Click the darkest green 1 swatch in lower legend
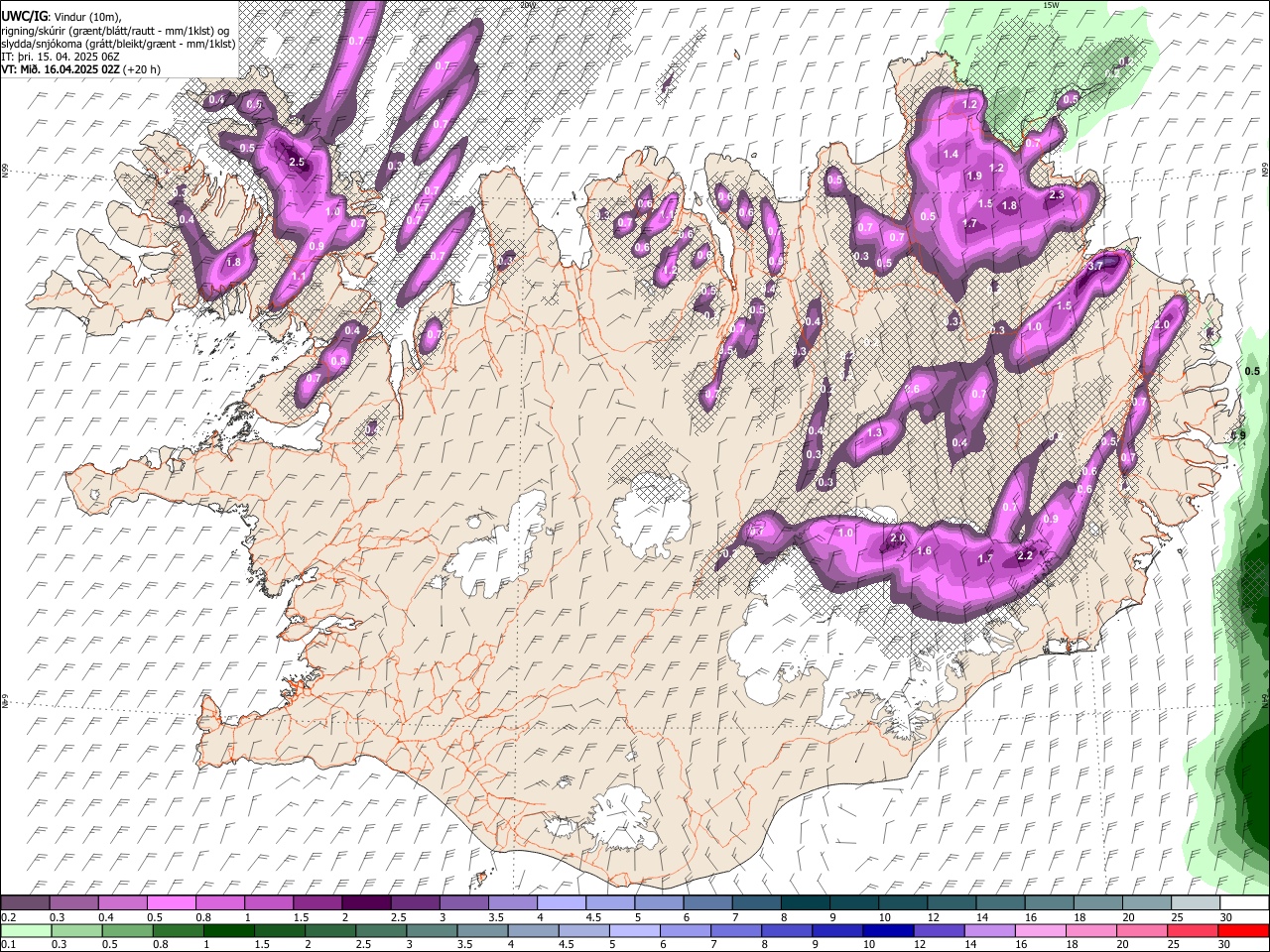Screen dimensions: 1270x952 pos(228,930)
